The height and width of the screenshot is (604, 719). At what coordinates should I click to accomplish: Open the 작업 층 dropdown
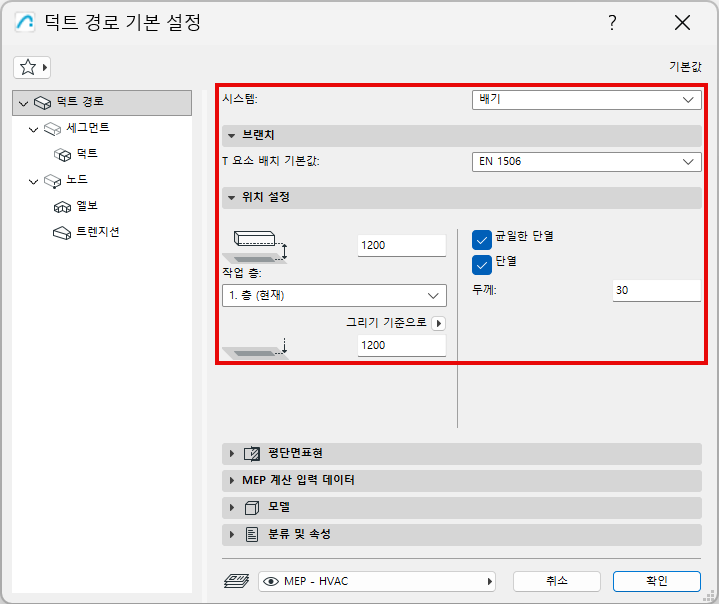click(x=334, y=295)
